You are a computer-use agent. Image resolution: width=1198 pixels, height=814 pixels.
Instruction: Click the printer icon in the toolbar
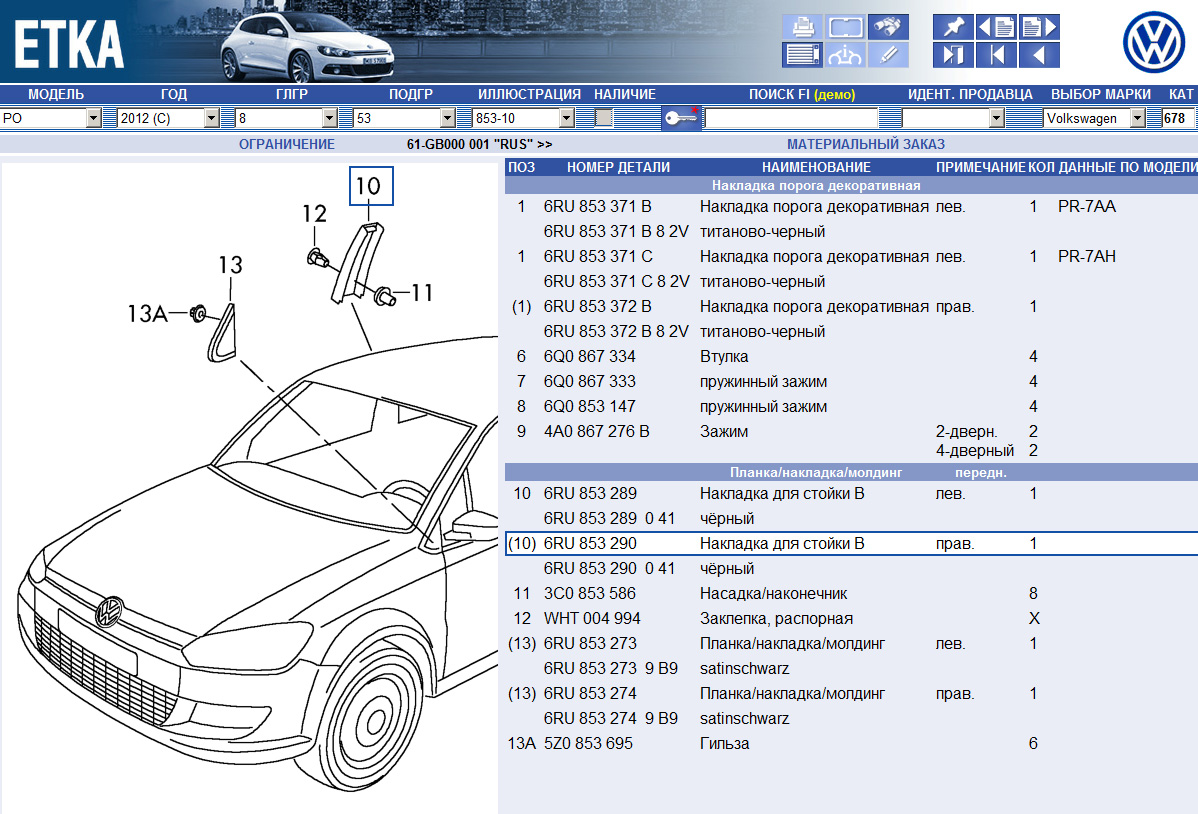[802, 27]
